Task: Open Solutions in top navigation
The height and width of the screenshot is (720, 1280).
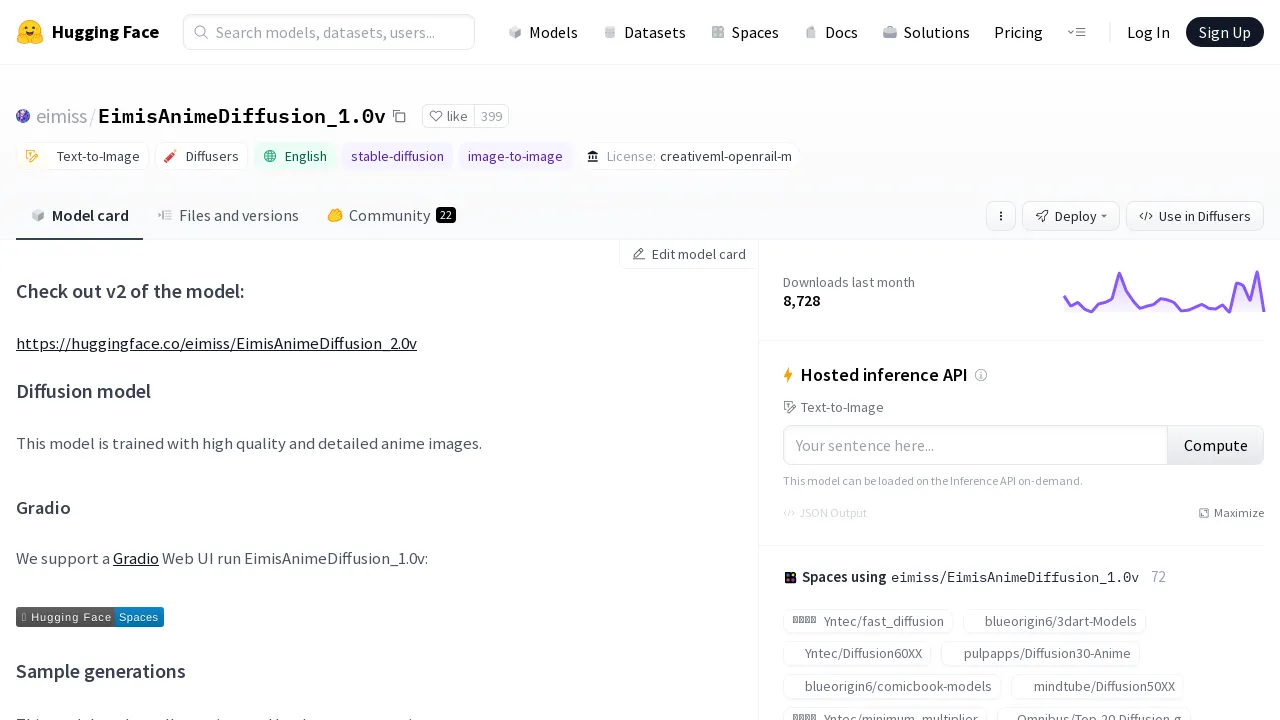Action: [926, 32]
